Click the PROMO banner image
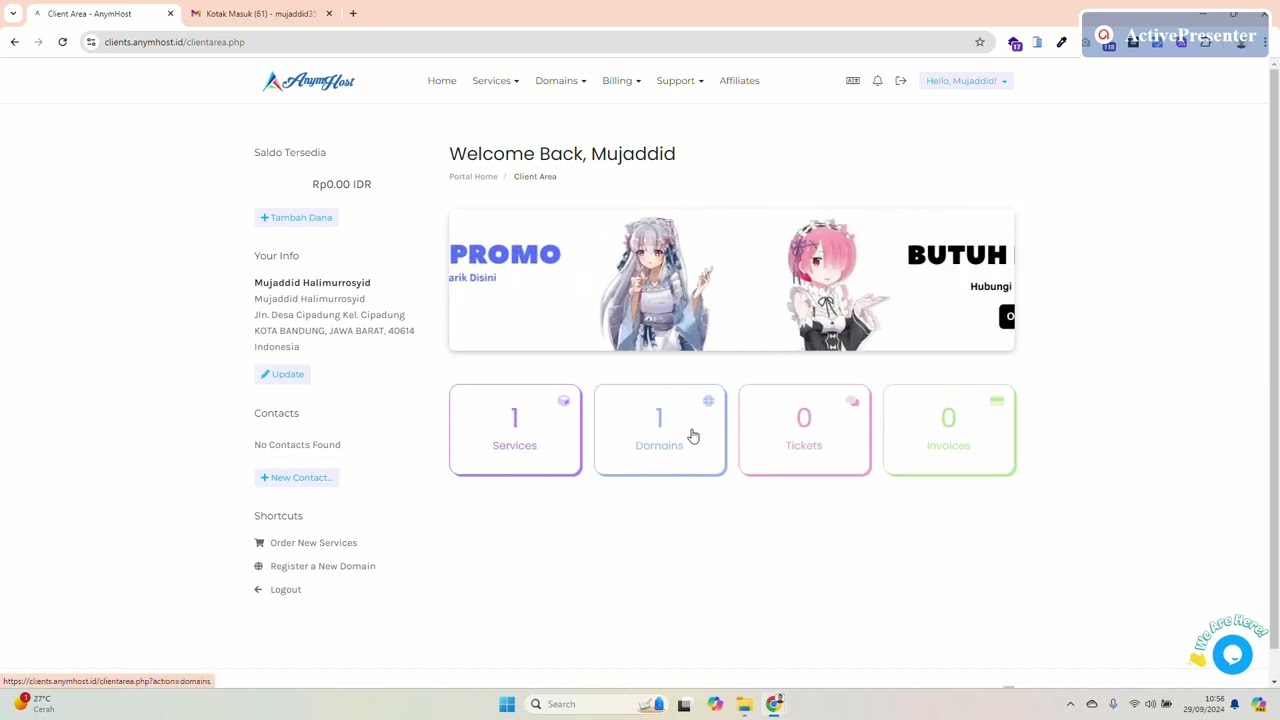Viewport: 1280px width, 720px height. click(590, 281)
